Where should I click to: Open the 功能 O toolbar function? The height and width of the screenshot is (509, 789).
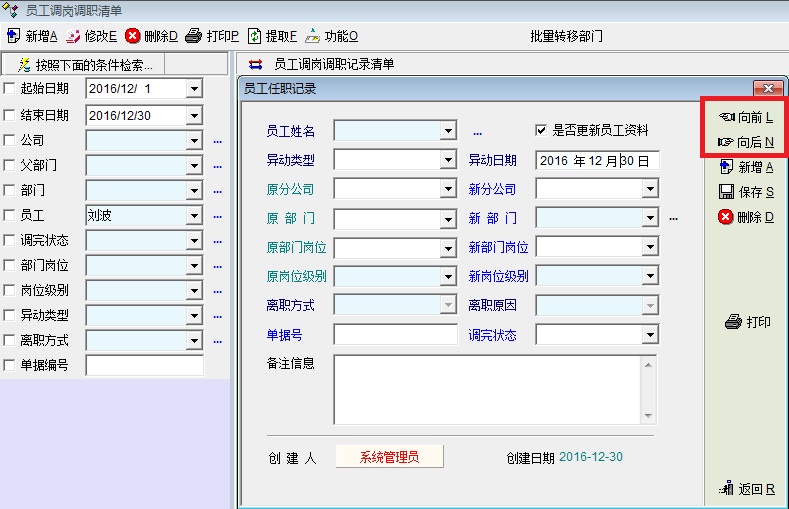click(x=313, y=36)
